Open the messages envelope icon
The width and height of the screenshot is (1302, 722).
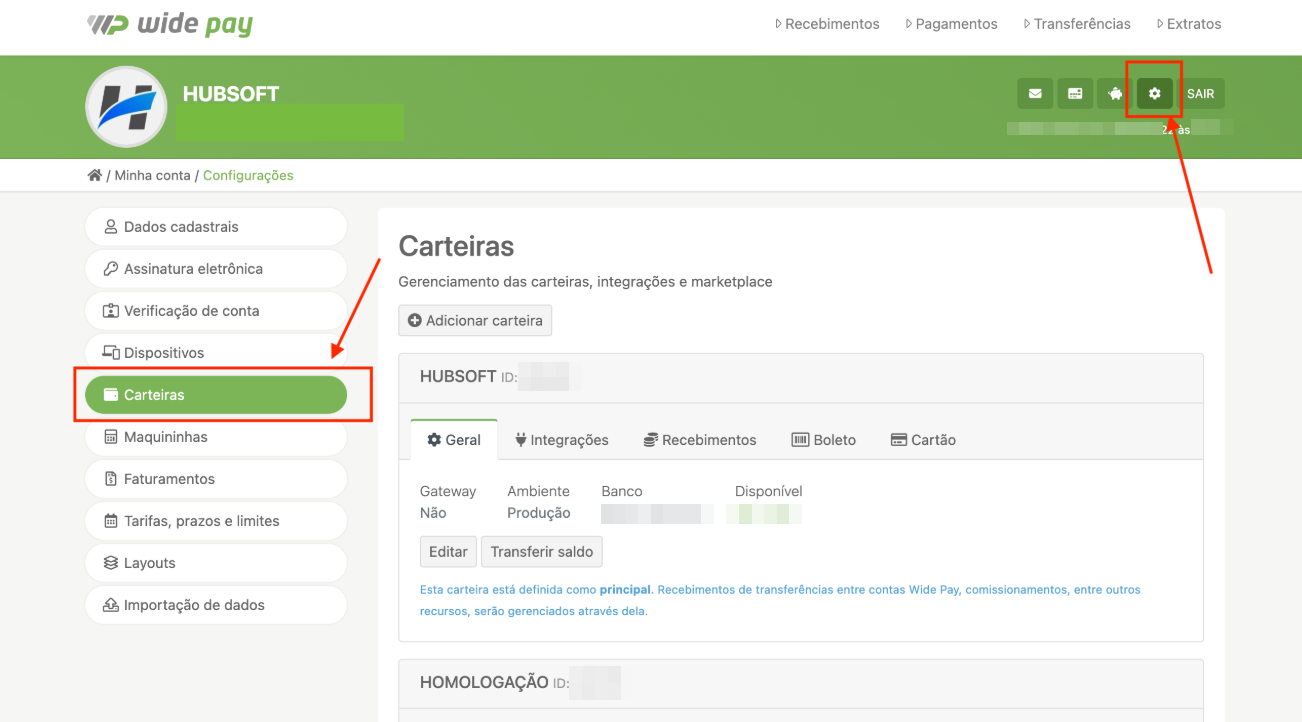click(1035, 93)
